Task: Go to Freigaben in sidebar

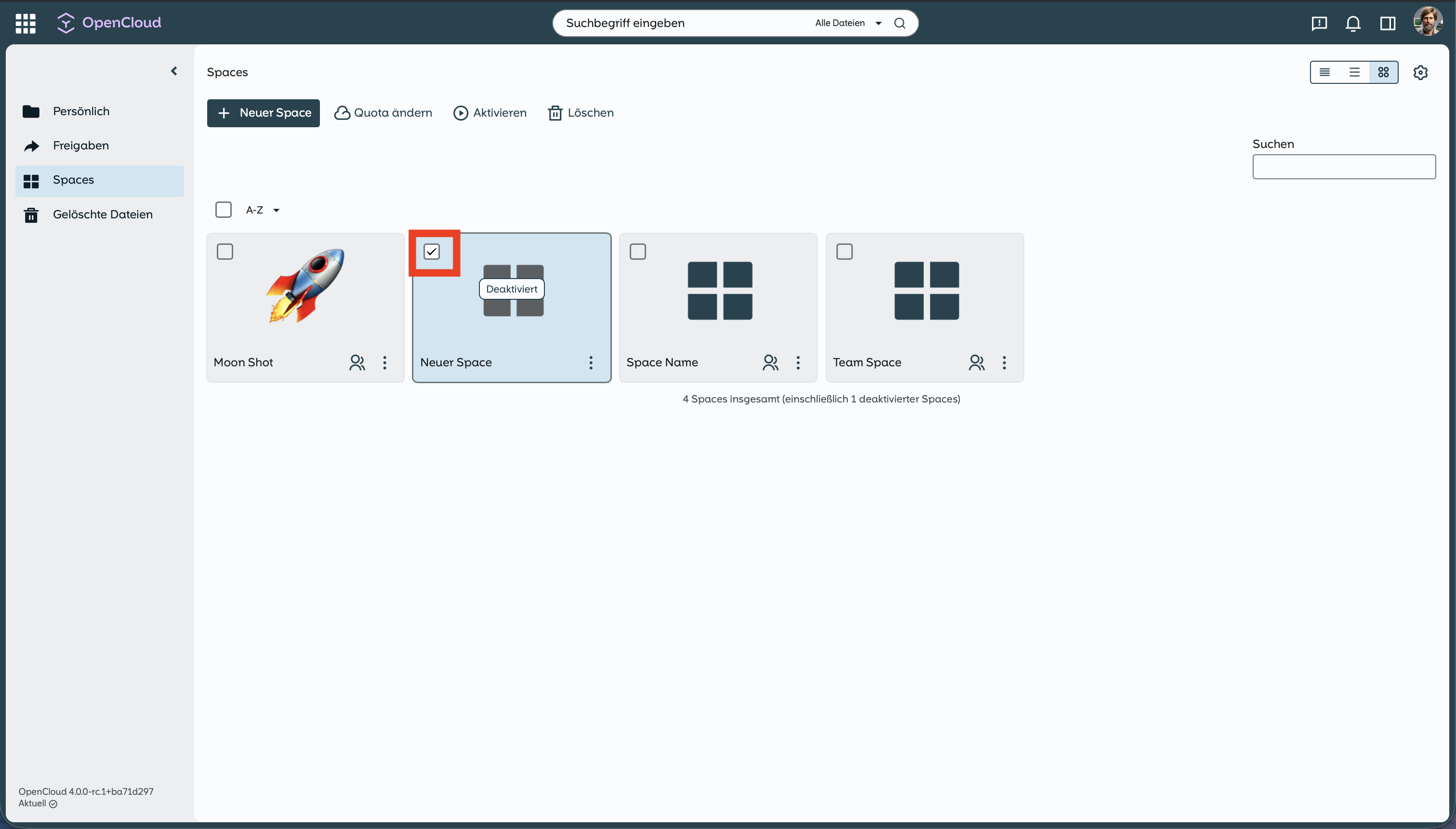Action: [81, 146]
